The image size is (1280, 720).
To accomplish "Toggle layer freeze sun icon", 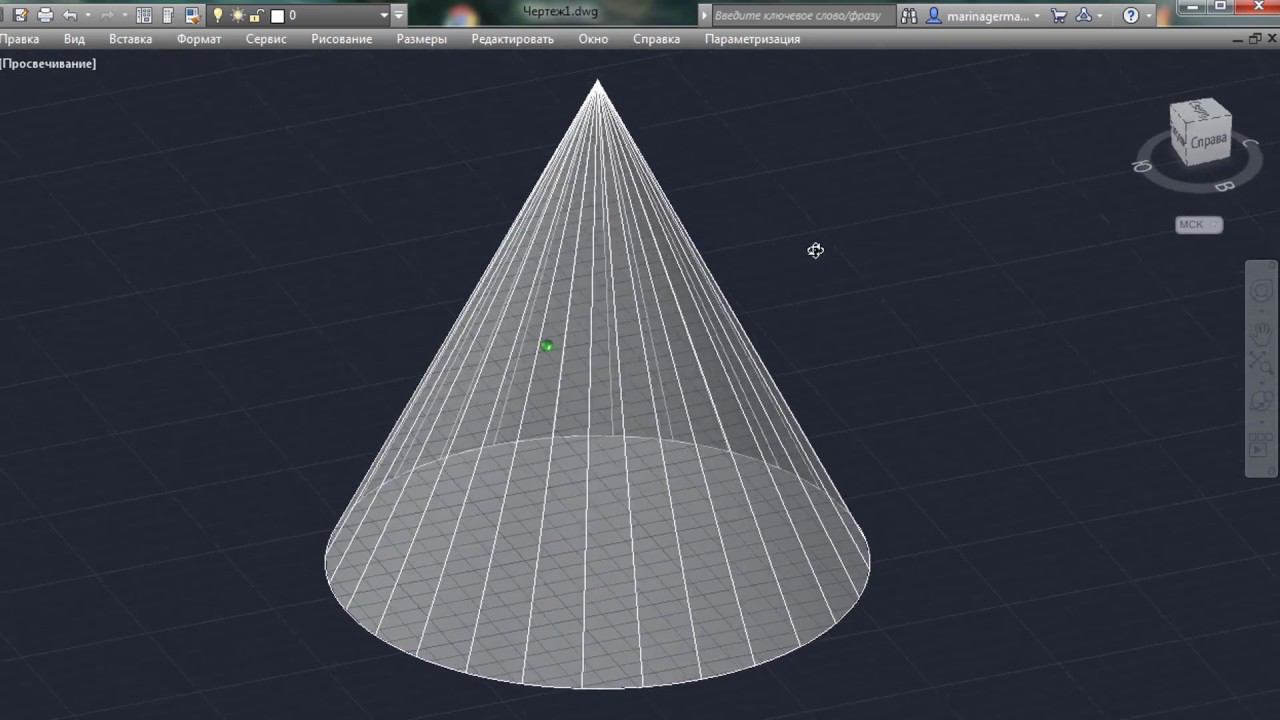I will [238, 15].
